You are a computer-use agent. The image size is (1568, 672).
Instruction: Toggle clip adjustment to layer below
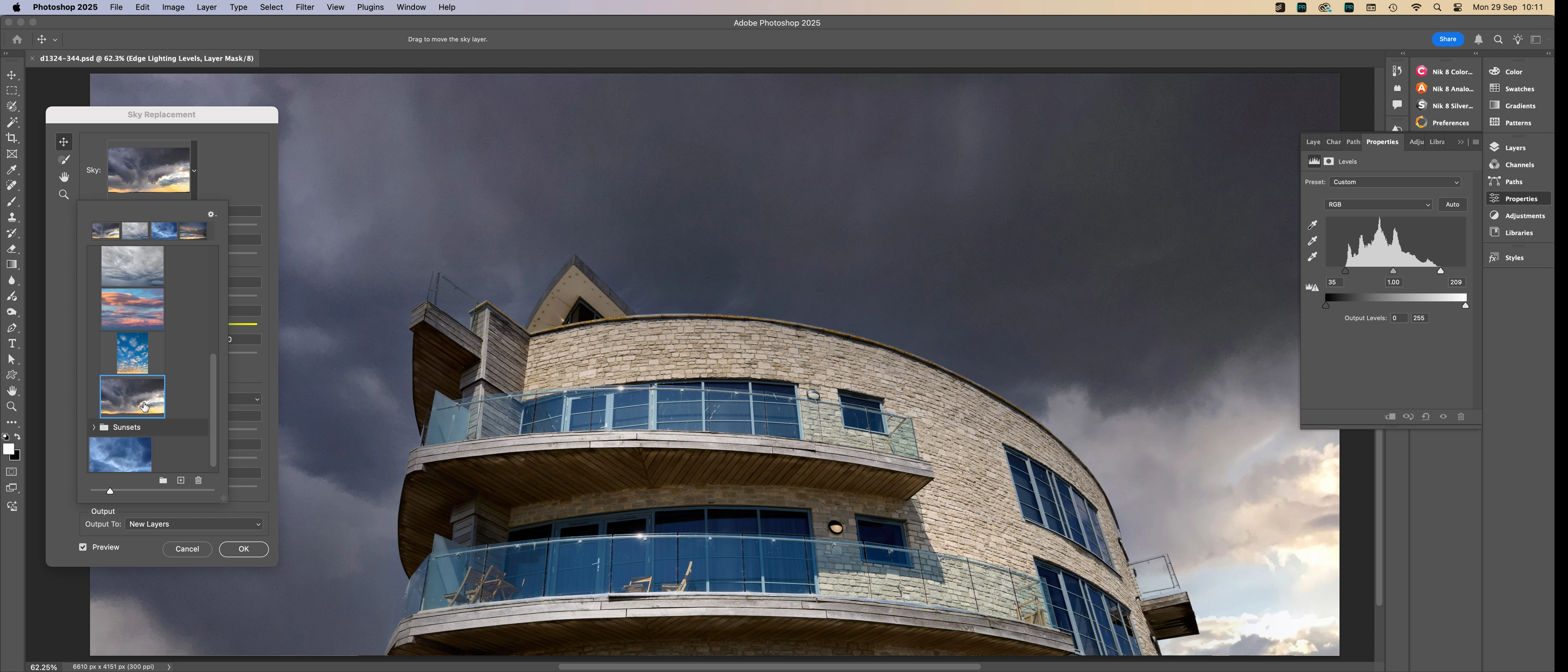coord(1390,416)
